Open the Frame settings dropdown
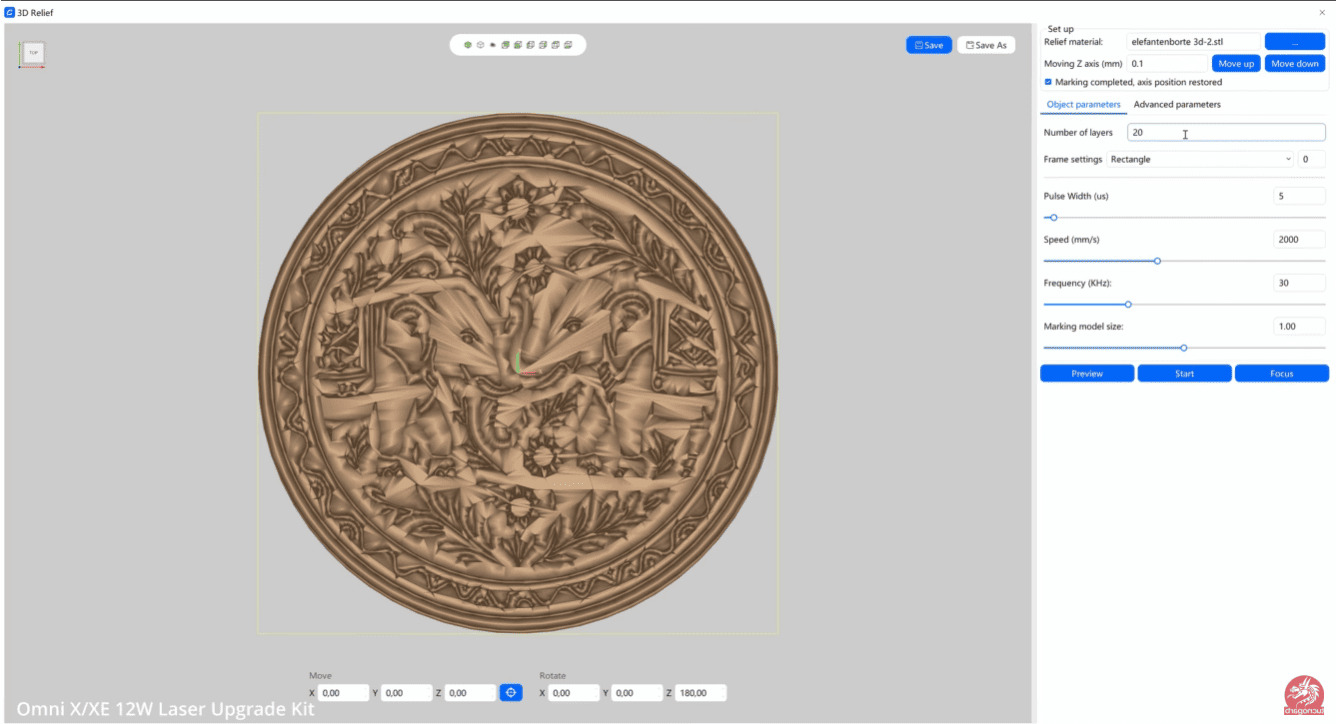The width and height of the screenshot is (1338, 724). pos(1200,158)
